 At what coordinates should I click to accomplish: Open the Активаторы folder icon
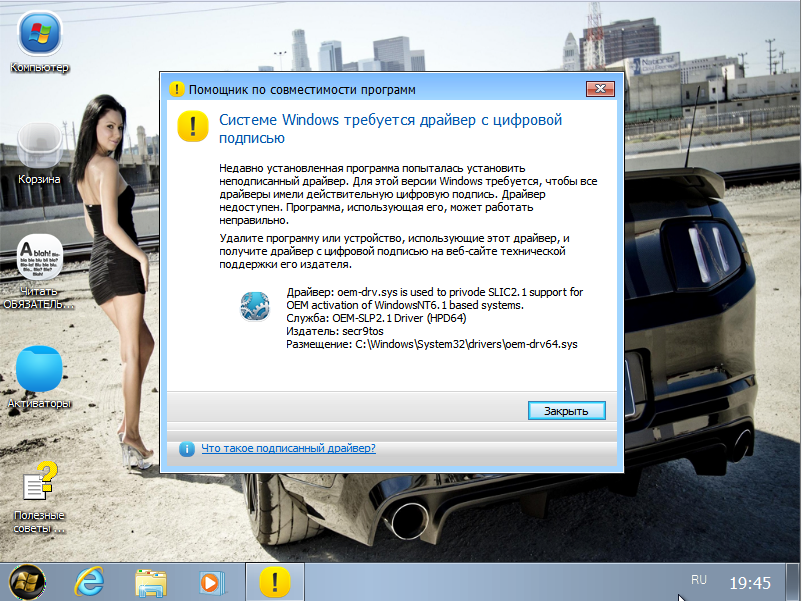[39, 377]
